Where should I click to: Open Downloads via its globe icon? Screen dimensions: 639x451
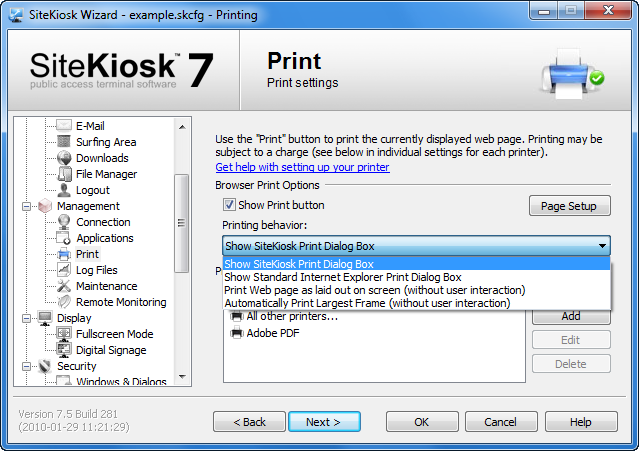pyautogui.click(x=64, y=158)
